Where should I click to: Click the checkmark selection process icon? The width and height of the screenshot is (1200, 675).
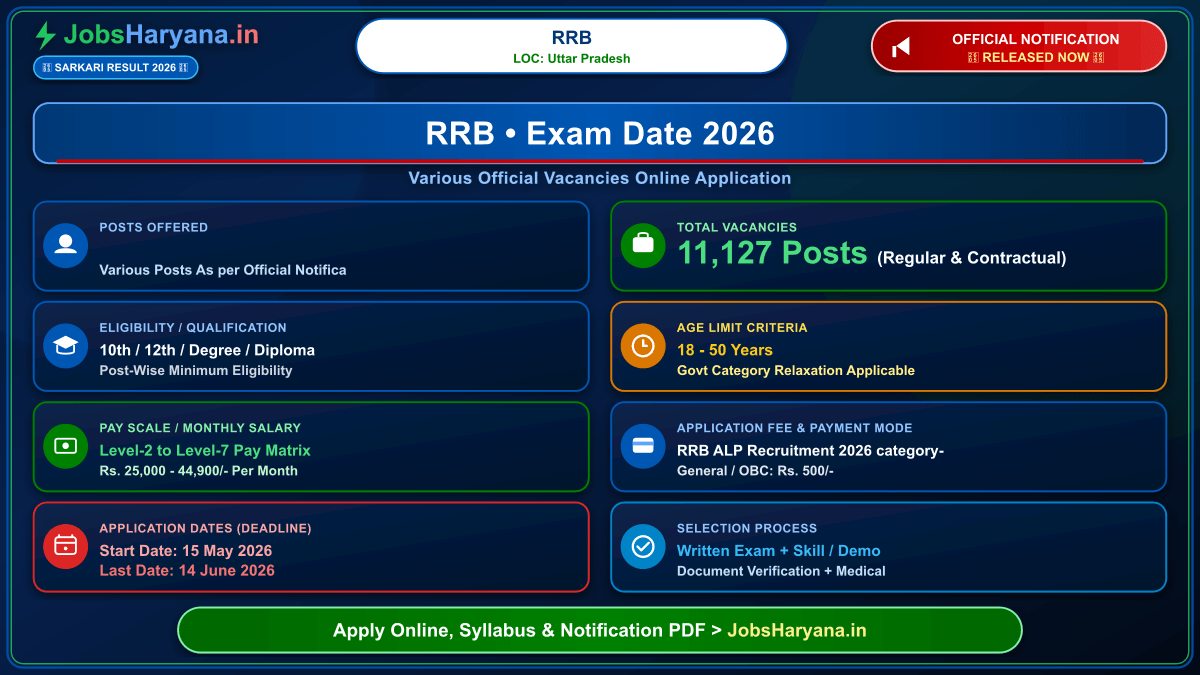point(643,546)
